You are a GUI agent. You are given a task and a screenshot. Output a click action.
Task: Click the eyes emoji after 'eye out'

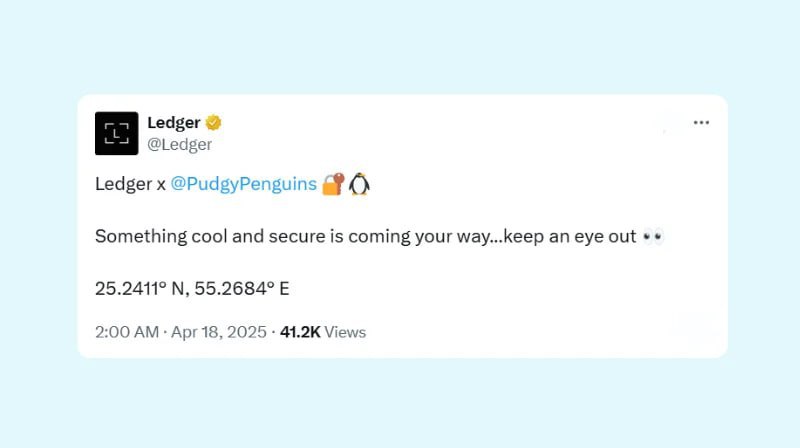pos(653,236)
